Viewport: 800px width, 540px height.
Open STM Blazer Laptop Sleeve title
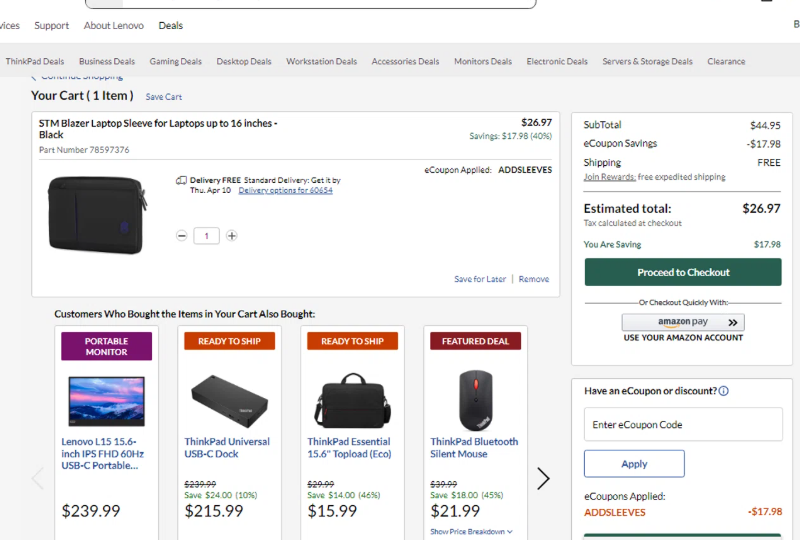point(158,129)
